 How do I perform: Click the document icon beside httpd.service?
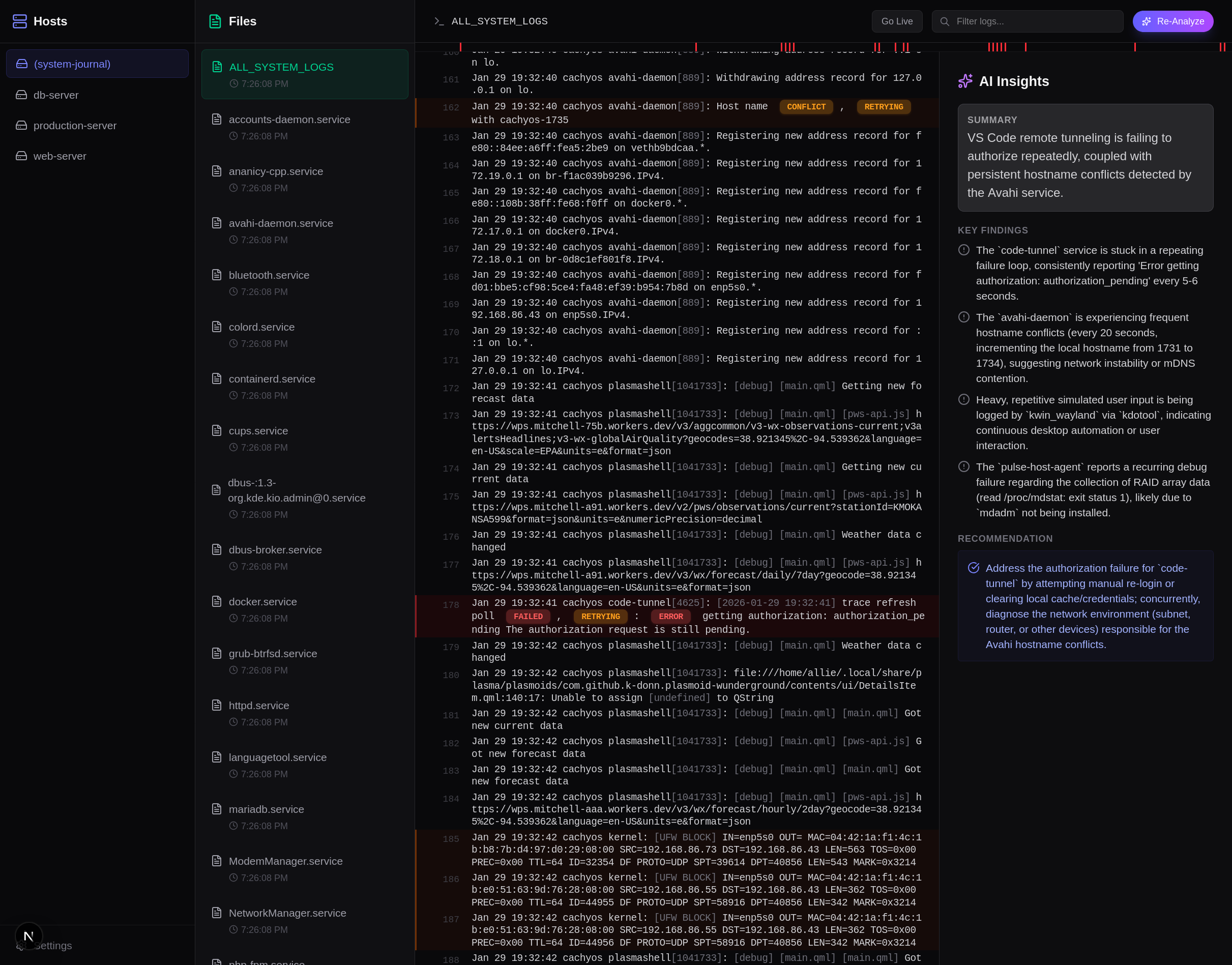(x=216, y=705)
